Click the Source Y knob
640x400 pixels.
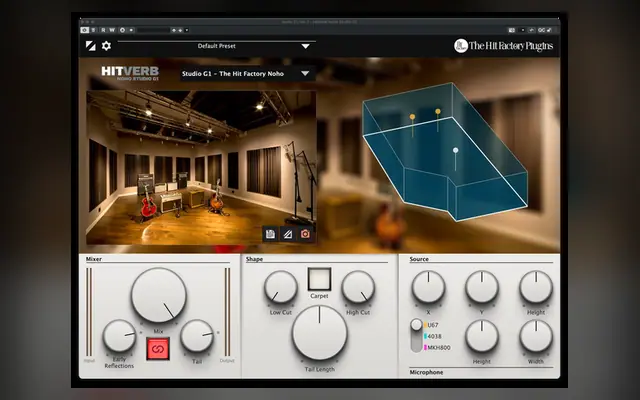(x=482, y=287)
